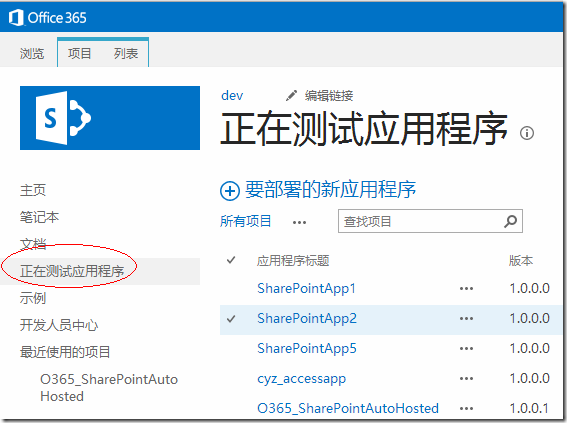Sort by 版本 column header
Screen dimensions: 567x423
tap(521, 260)
